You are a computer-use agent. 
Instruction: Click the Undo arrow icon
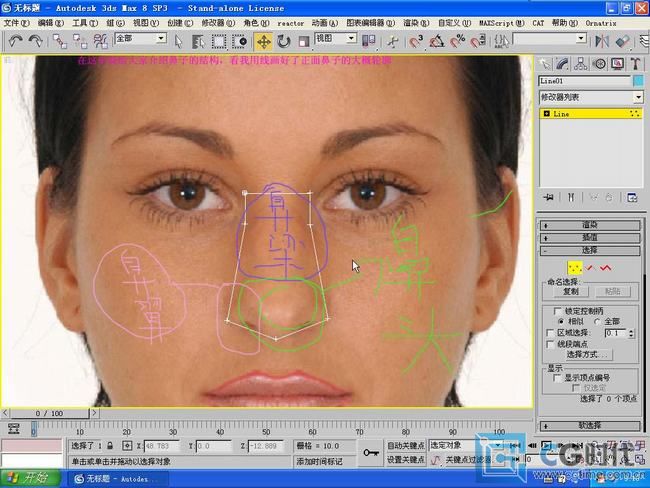click(15, 41)
